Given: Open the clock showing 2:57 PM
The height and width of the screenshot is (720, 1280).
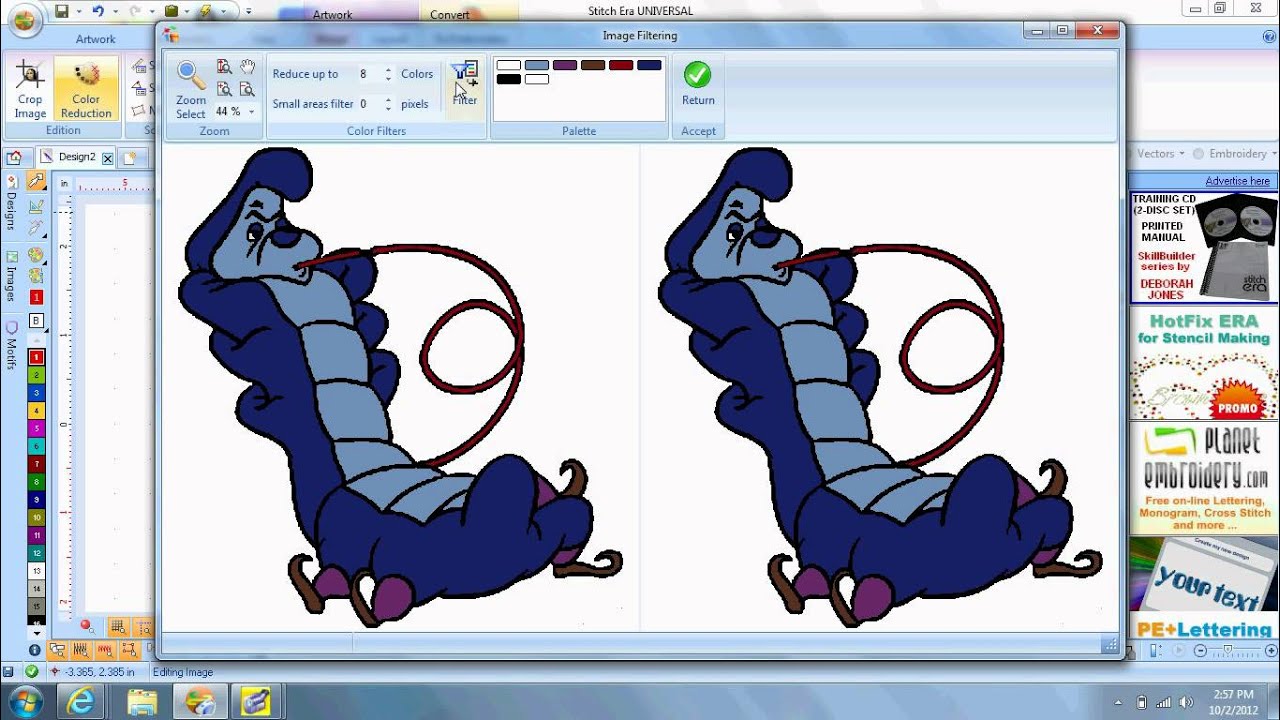Looking at the screenshot, I should coord(1232,701).
